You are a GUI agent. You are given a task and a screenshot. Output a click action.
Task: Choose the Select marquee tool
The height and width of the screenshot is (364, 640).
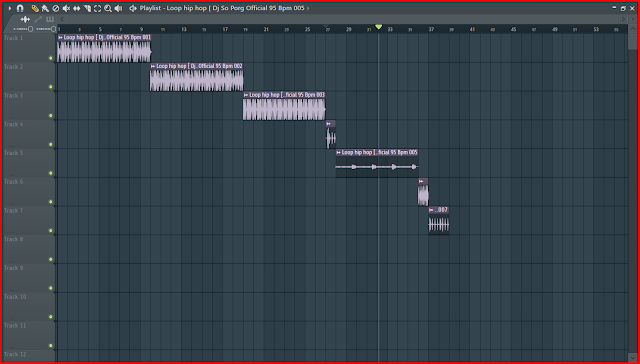coord(98,8)
